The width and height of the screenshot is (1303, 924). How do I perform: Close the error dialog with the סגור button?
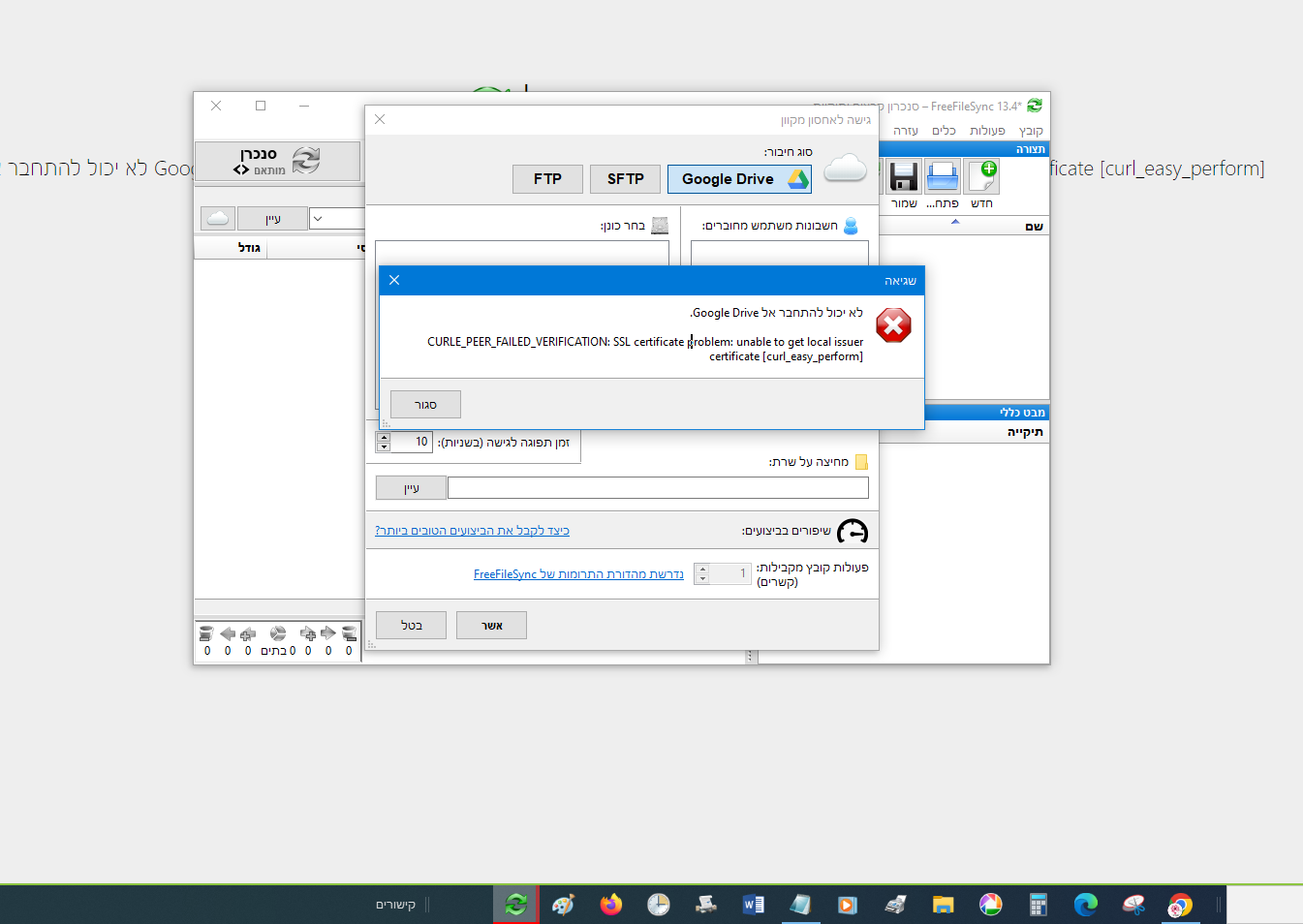[x=425, y=405]
